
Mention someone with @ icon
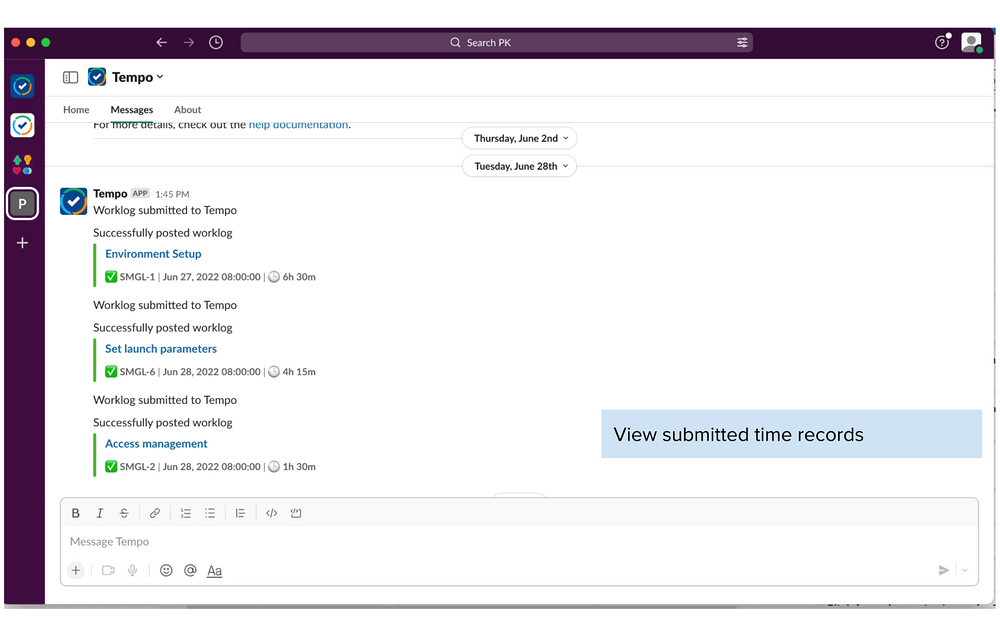(x=190, y=570)
